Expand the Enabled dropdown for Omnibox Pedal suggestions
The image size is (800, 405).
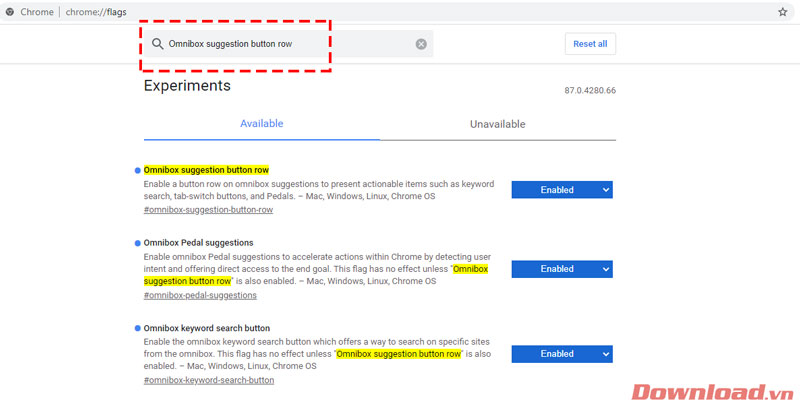click(x=561, y=269)
